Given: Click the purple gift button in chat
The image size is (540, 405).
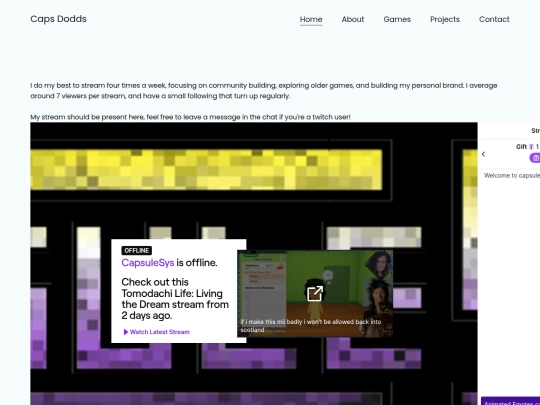Looking at the screenshot, I should click(535, 158).
